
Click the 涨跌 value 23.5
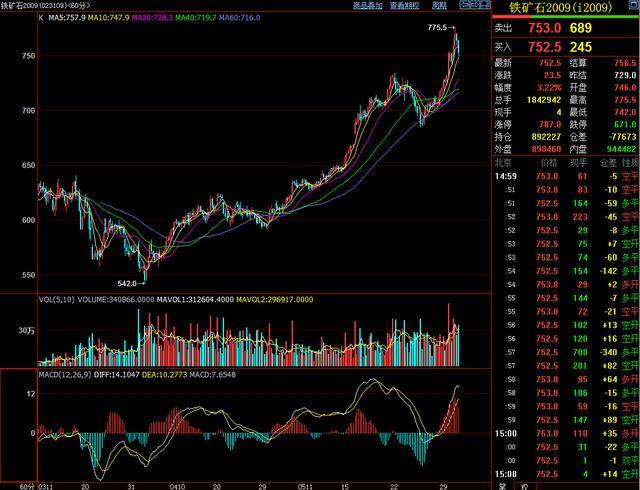(552, 75)
